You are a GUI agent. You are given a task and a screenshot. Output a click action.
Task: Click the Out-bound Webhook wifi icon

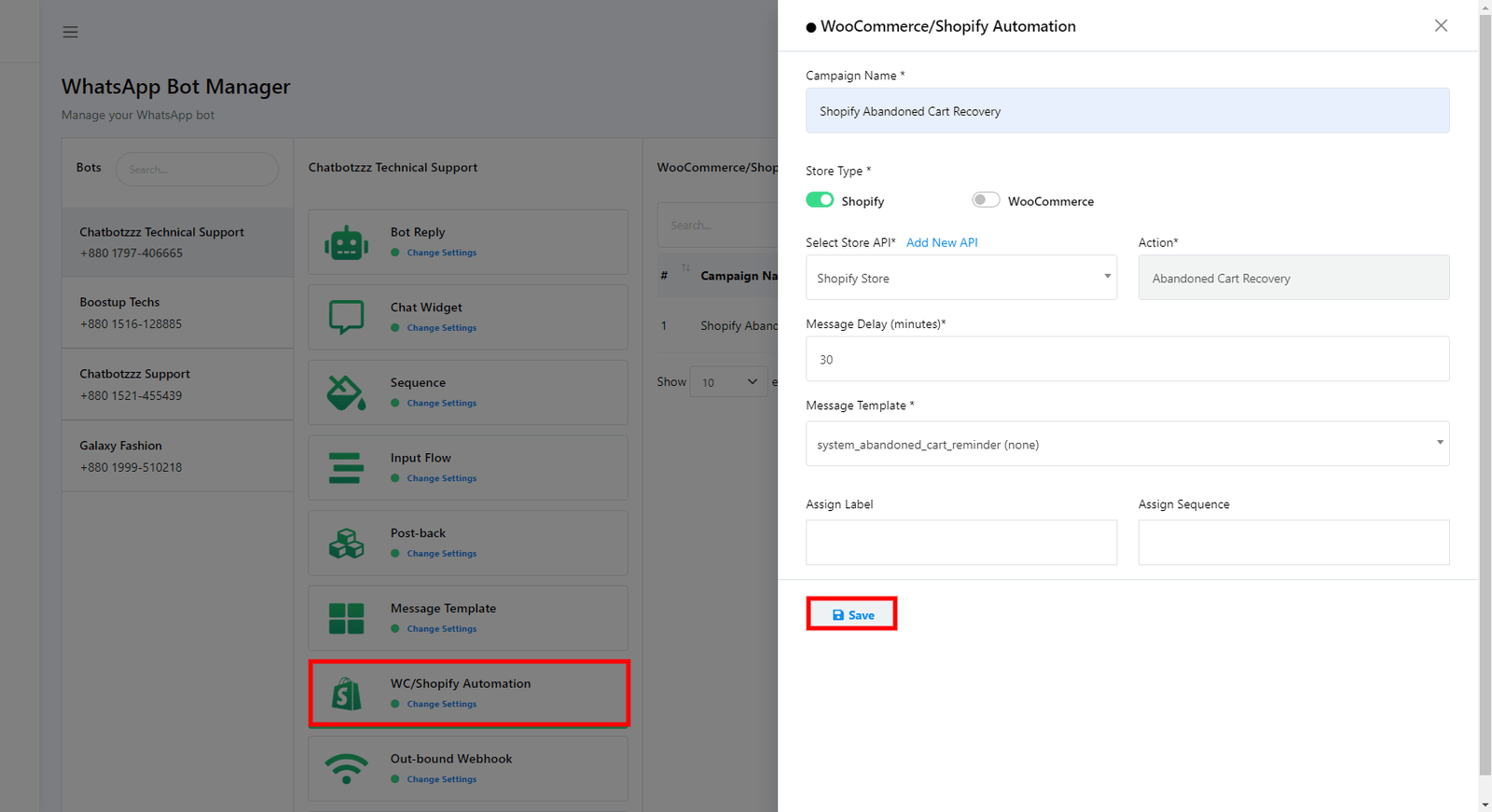click(346, 768)
